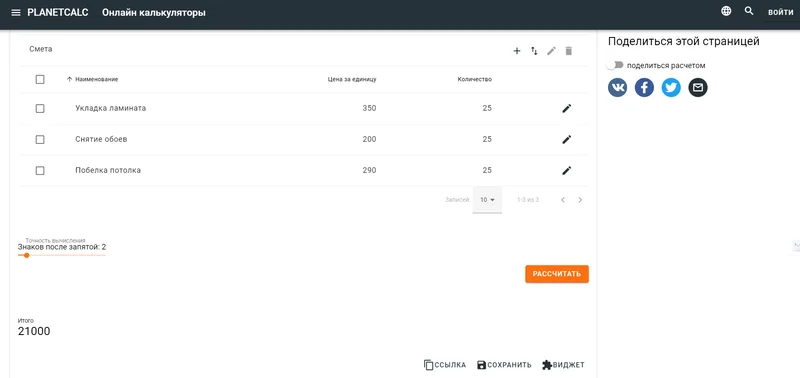Click the Итого result value 21000
Screen dimensions: 800x378
(x=34, y=332)
